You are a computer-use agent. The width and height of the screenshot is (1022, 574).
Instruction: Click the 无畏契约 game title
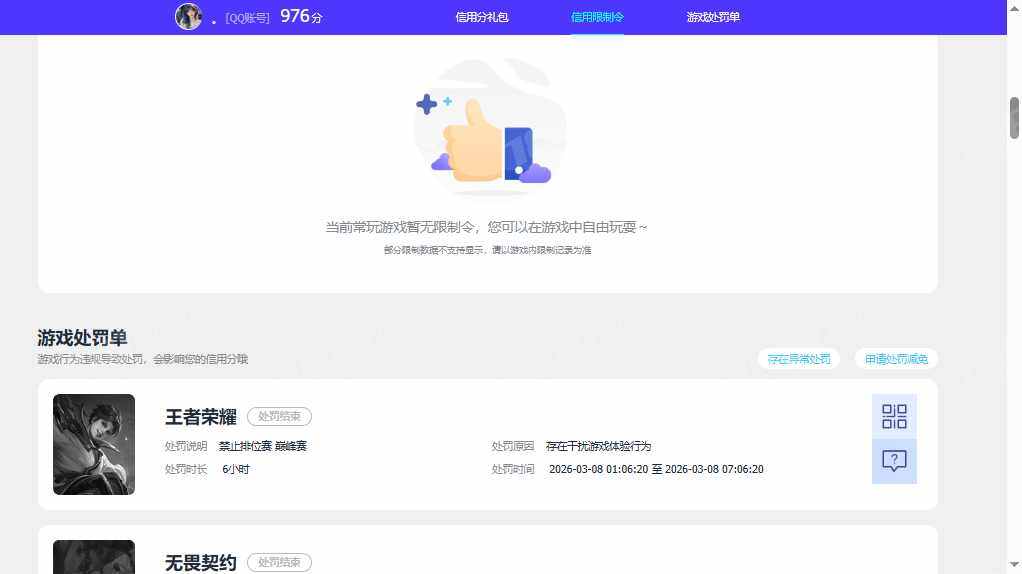(x=201, y=563)
